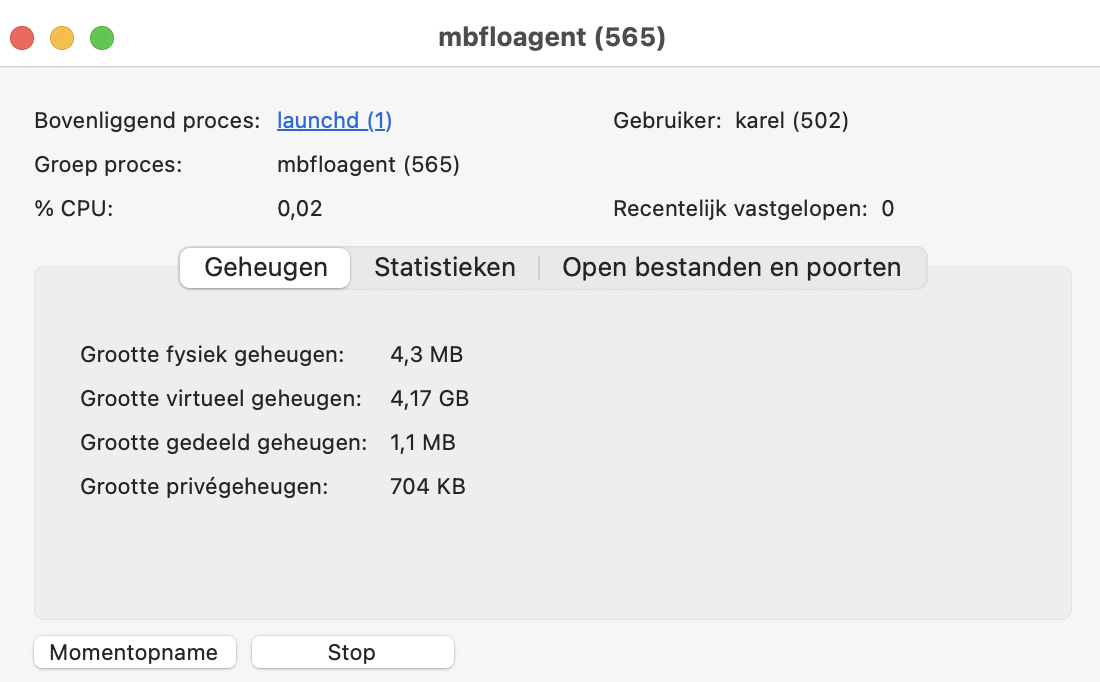The width and height of the screenshot is (1100, 682).
Task: Switch to the Statistieken tab
Action: coord(445,268)
